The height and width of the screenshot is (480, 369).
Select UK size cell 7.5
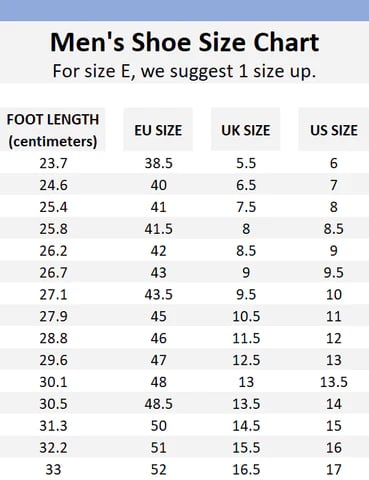(246, 207)
